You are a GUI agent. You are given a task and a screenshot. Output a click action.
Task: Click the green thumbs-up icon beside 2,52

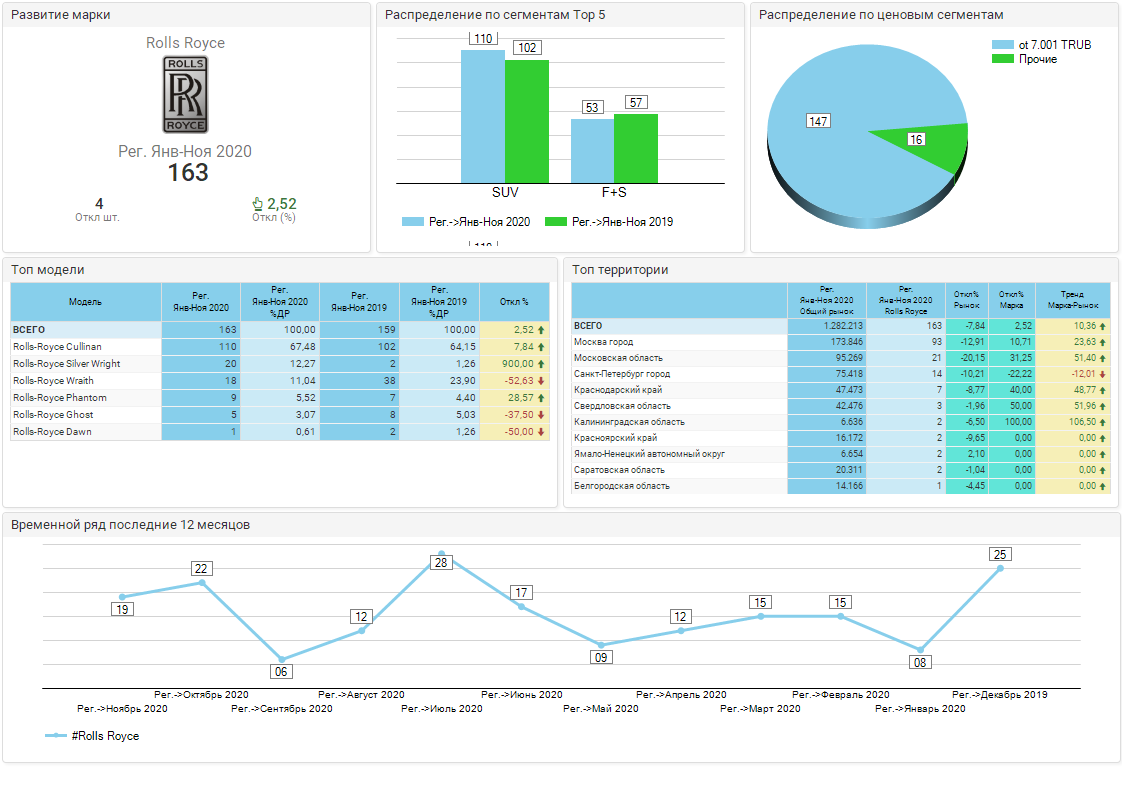pyautogui.click(x=258, y=204)
